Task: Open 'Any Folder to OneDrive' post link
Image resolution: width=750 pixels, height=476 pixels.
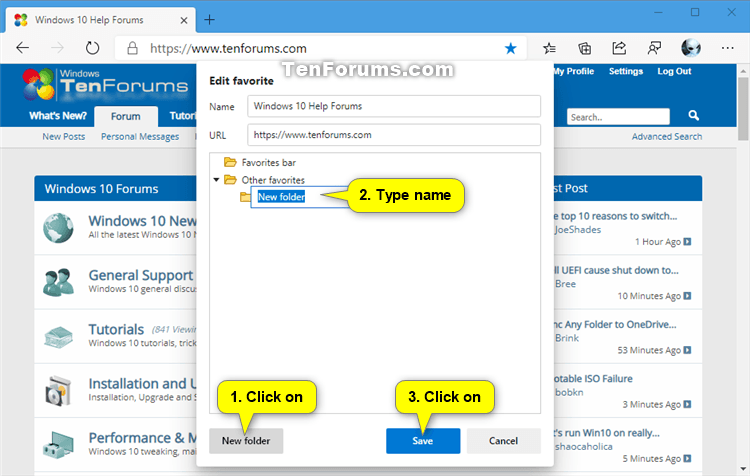Action: pyautogui.click(x=615, y=324)
